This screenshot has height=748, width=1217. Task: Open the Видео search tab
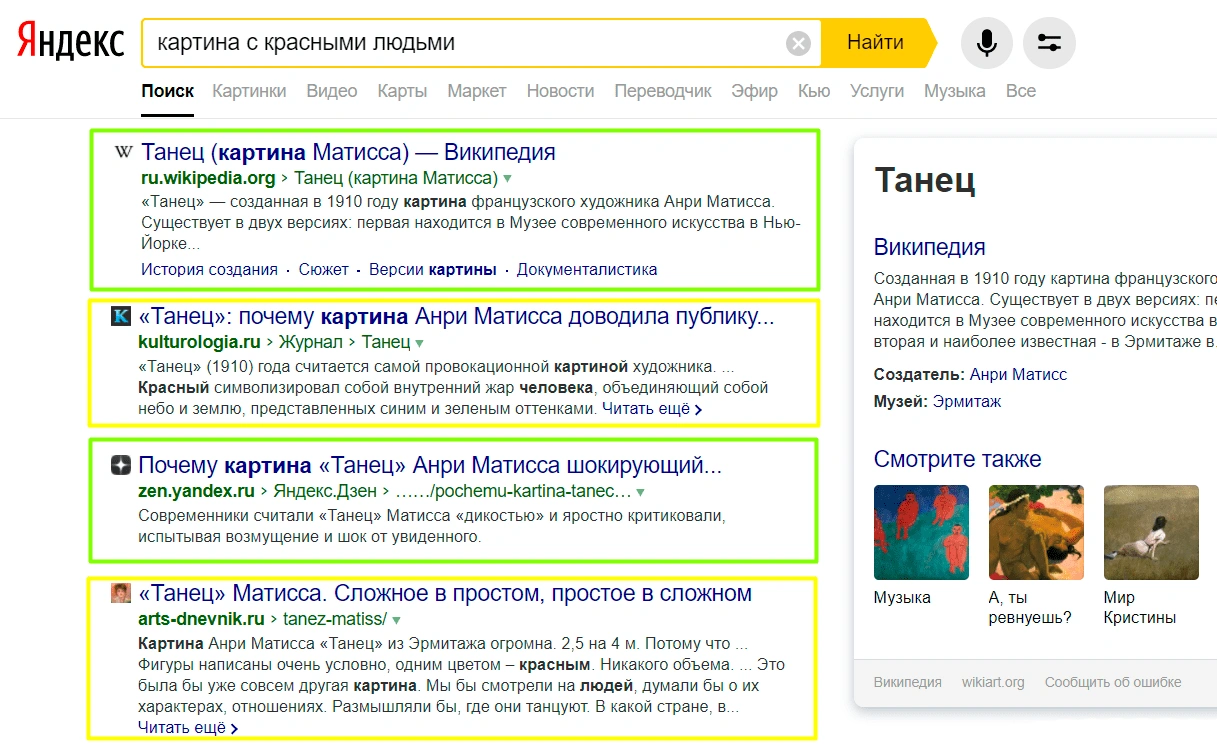pos(331,90)
